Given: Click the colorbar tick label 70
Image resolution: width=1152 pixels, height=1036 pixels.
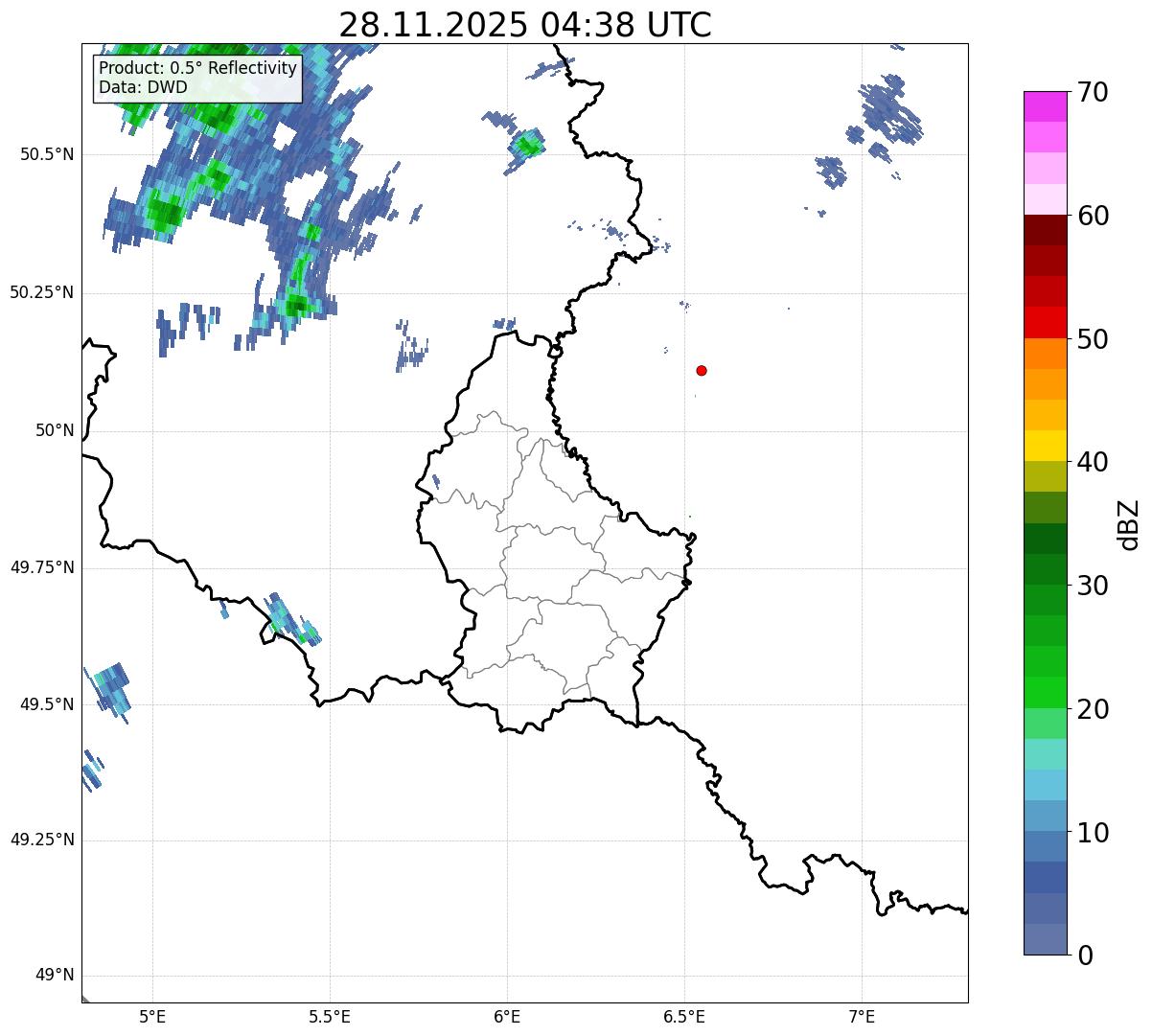Looking at the screenshot, I should click(x=1093, y=92).
